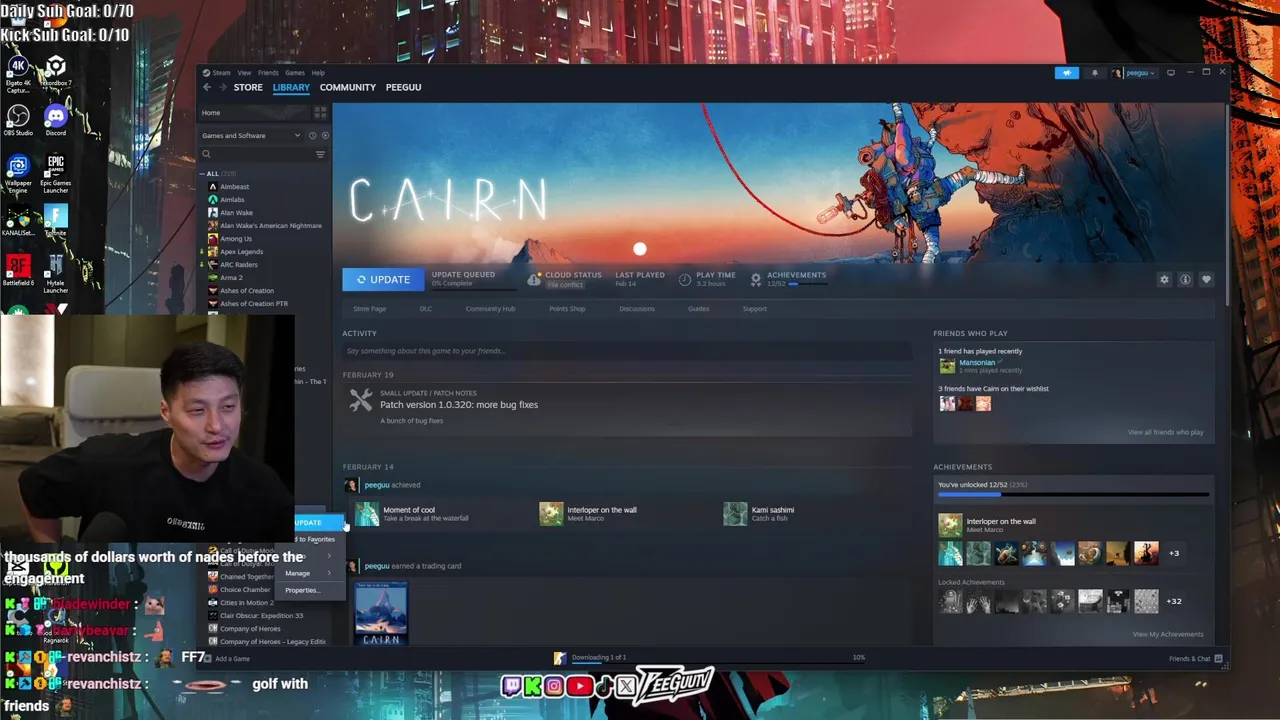Open the Support link
The width and height of the screenshot is (1280, 720).
[x=755, y=309]
